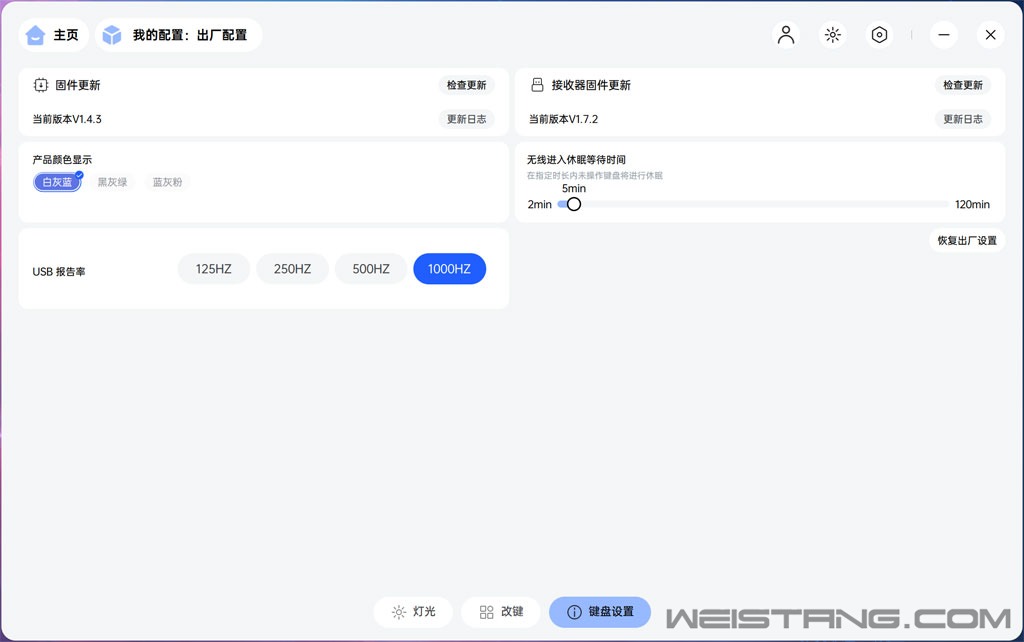Switch to the 改键 key remap tab
Viewport: 1024px width, 642px height.
pyautogui.click(x=501, y=612)
